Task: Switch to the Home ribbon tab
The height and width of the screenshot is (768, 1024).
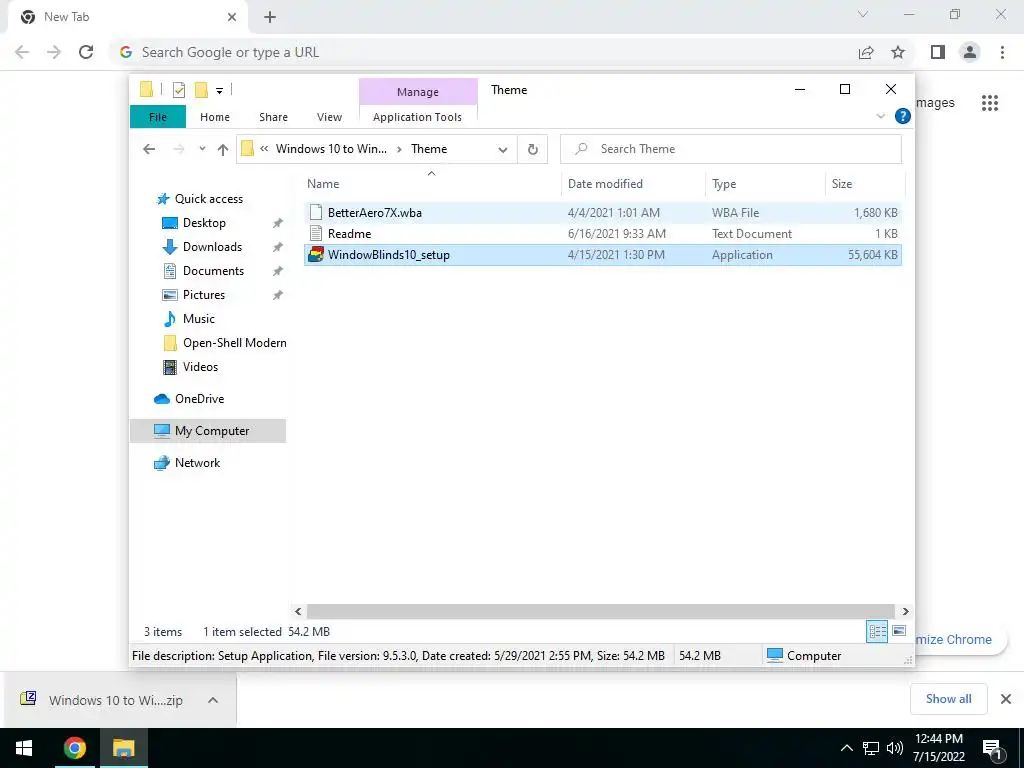Action: click(x=215, y=117)
